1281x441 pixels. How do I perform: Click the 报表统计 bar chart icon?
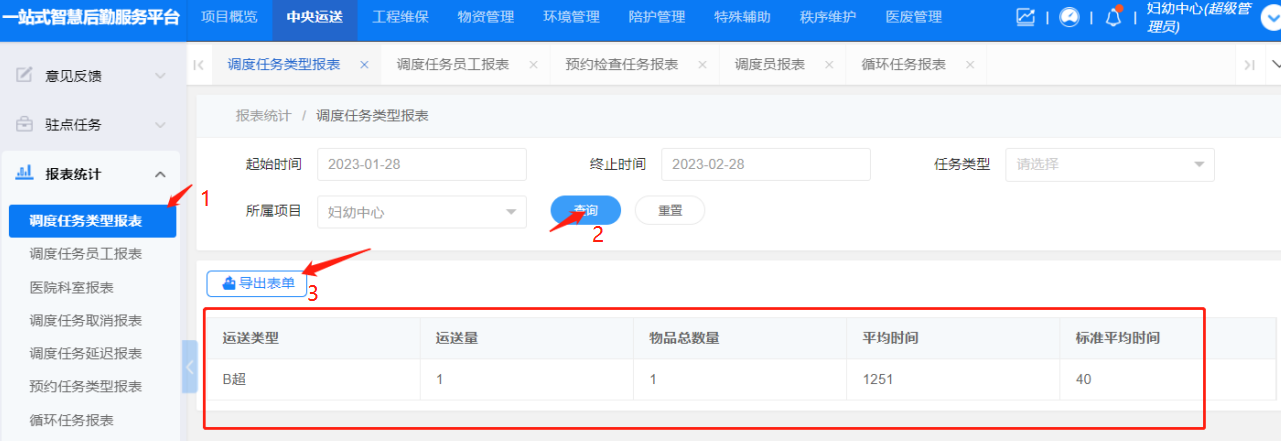25,173
